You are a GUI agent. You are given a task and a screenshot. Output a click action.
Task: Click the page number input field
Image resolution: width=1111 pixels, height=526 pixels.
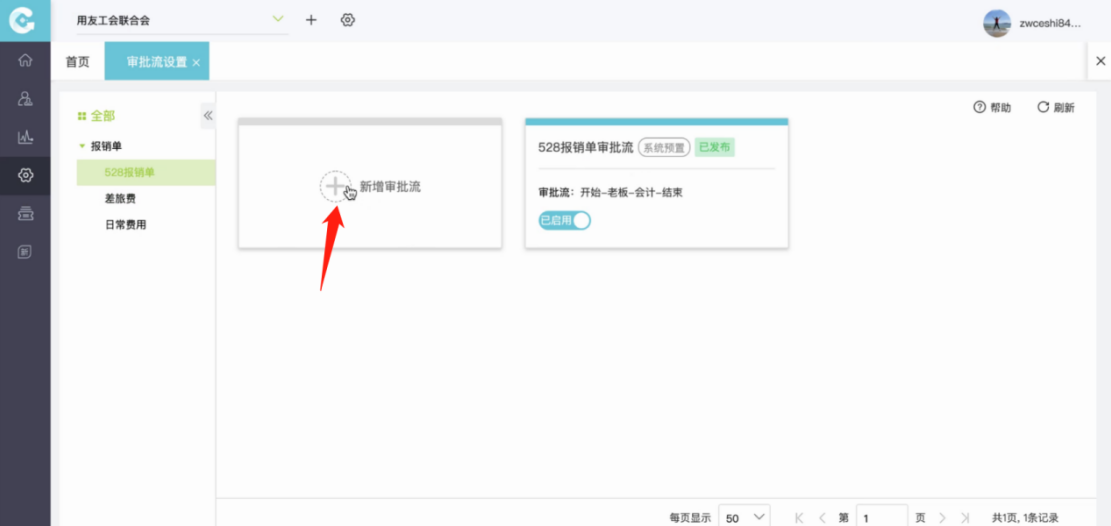(x=881, y=517)
